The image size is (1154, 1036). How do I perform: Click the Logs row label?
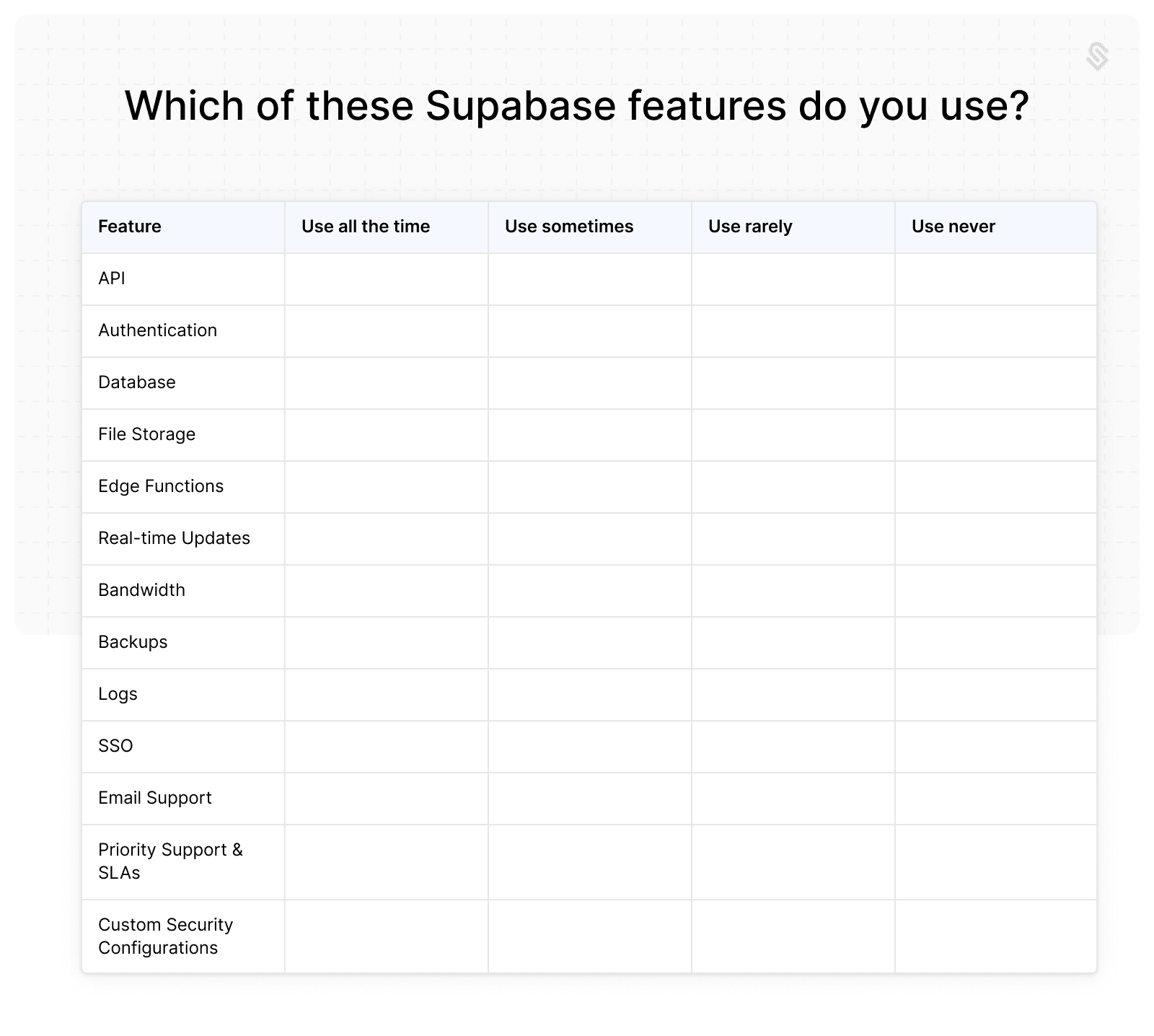coord(118,694)
